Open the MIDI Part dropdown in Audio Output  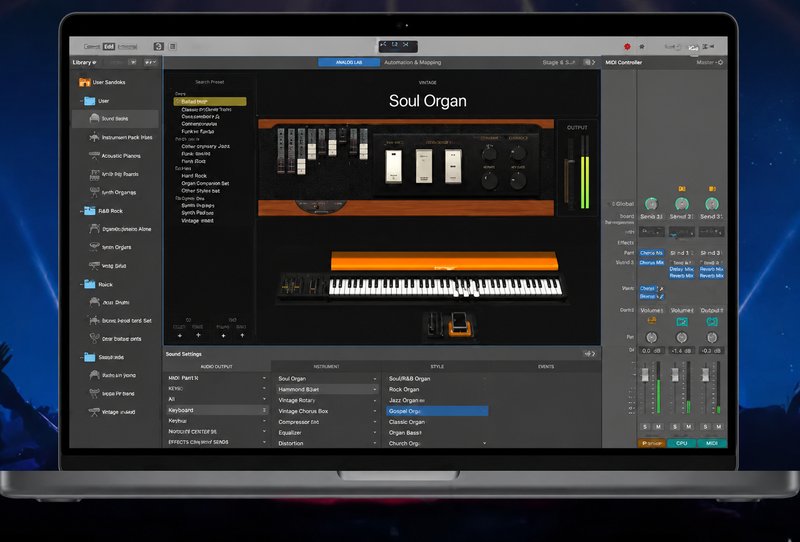click(x=264, y=378)
